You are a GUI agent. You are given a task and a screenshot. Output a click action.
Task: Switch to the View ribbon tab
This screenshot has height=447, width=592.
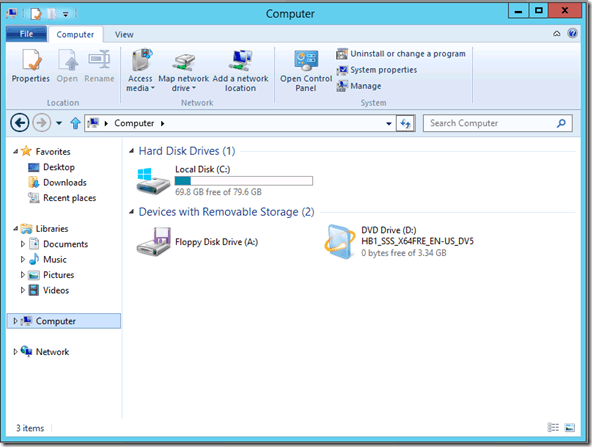124,34
